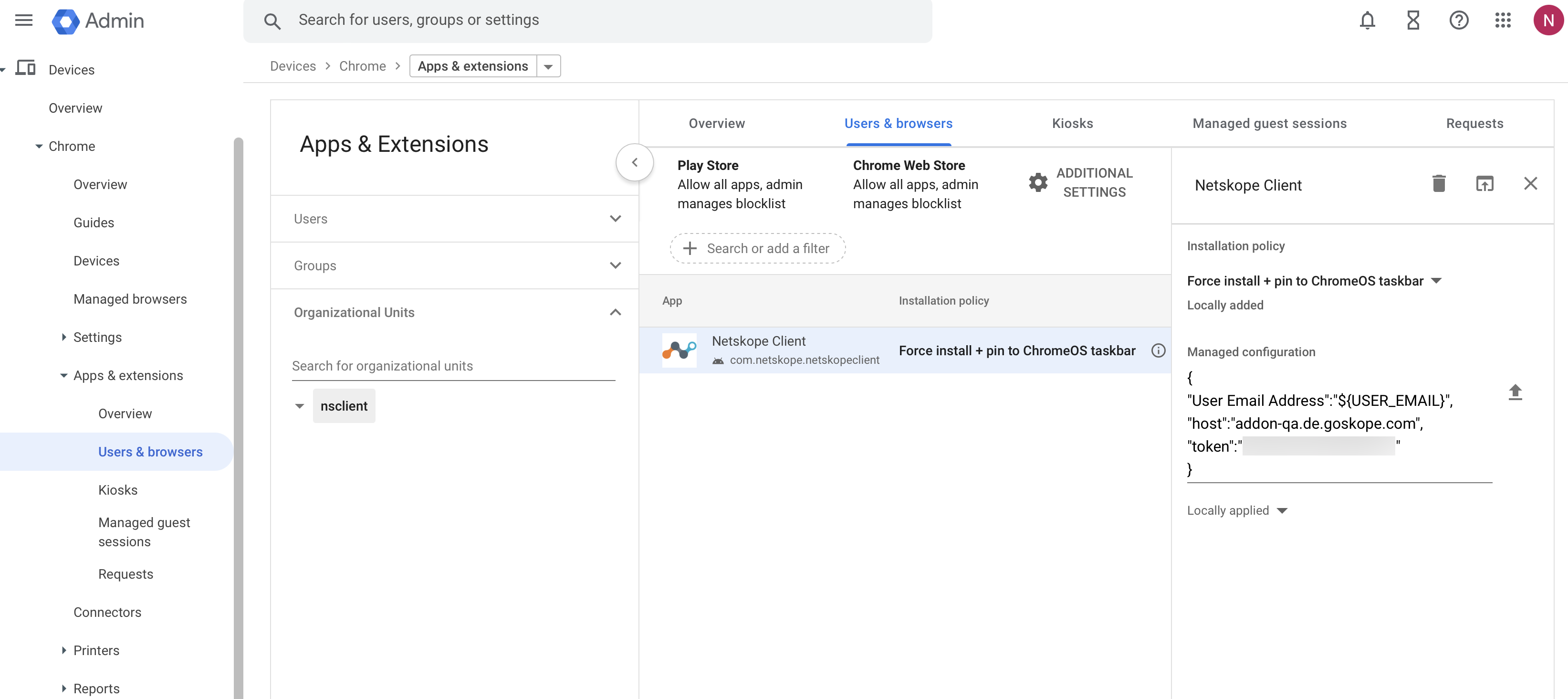
Task: Click App column header
Action: (671, 301)
